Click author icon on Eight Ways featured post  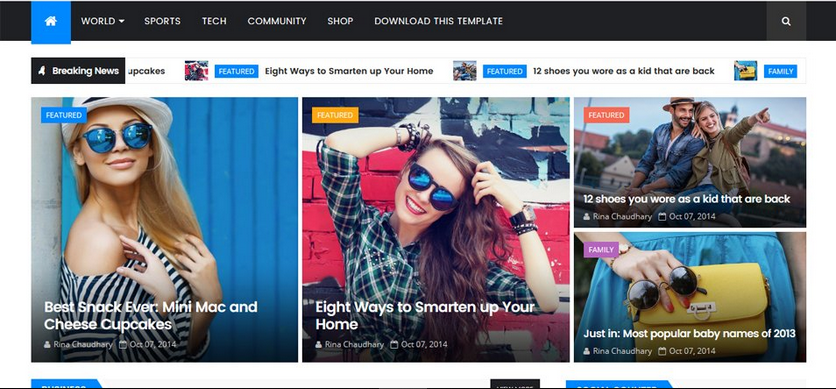[319, 344]
